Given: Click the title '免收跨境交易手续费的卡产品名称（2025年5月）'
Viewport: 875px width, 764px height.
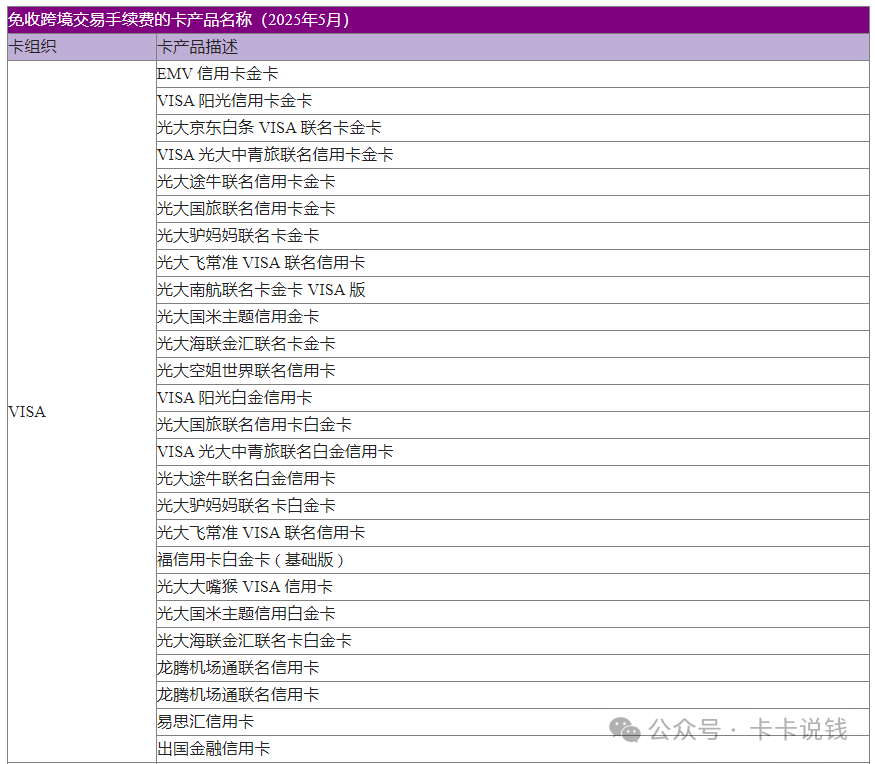Looking at the screenshot, I should click(179, 20).
